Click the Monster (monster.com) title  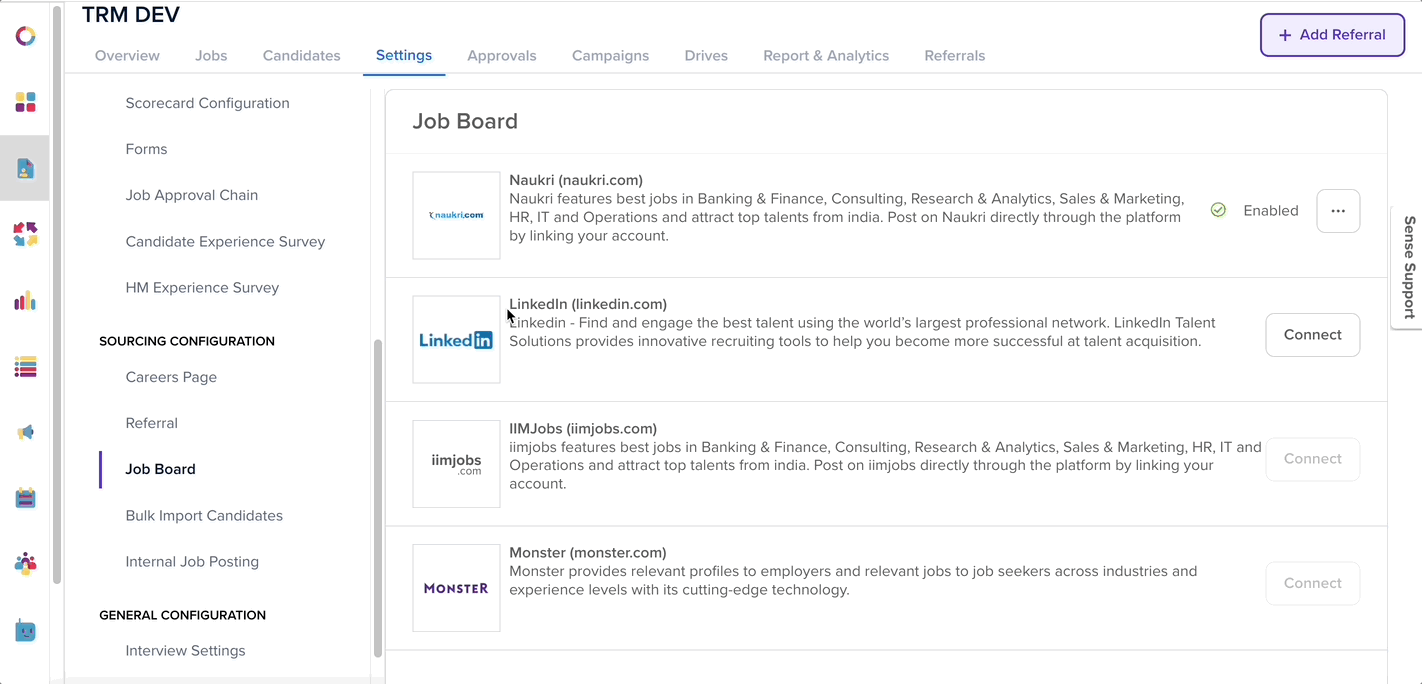tap(588, 552)
